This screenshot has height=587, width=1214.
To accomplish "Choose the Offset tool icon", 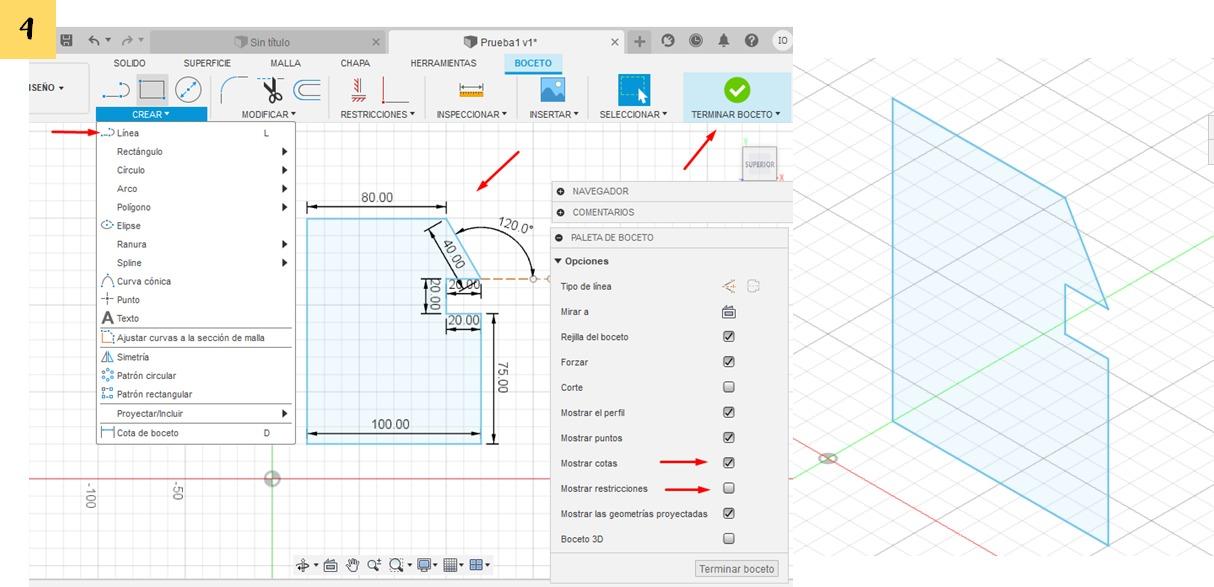I will click(x=307, y=90).
